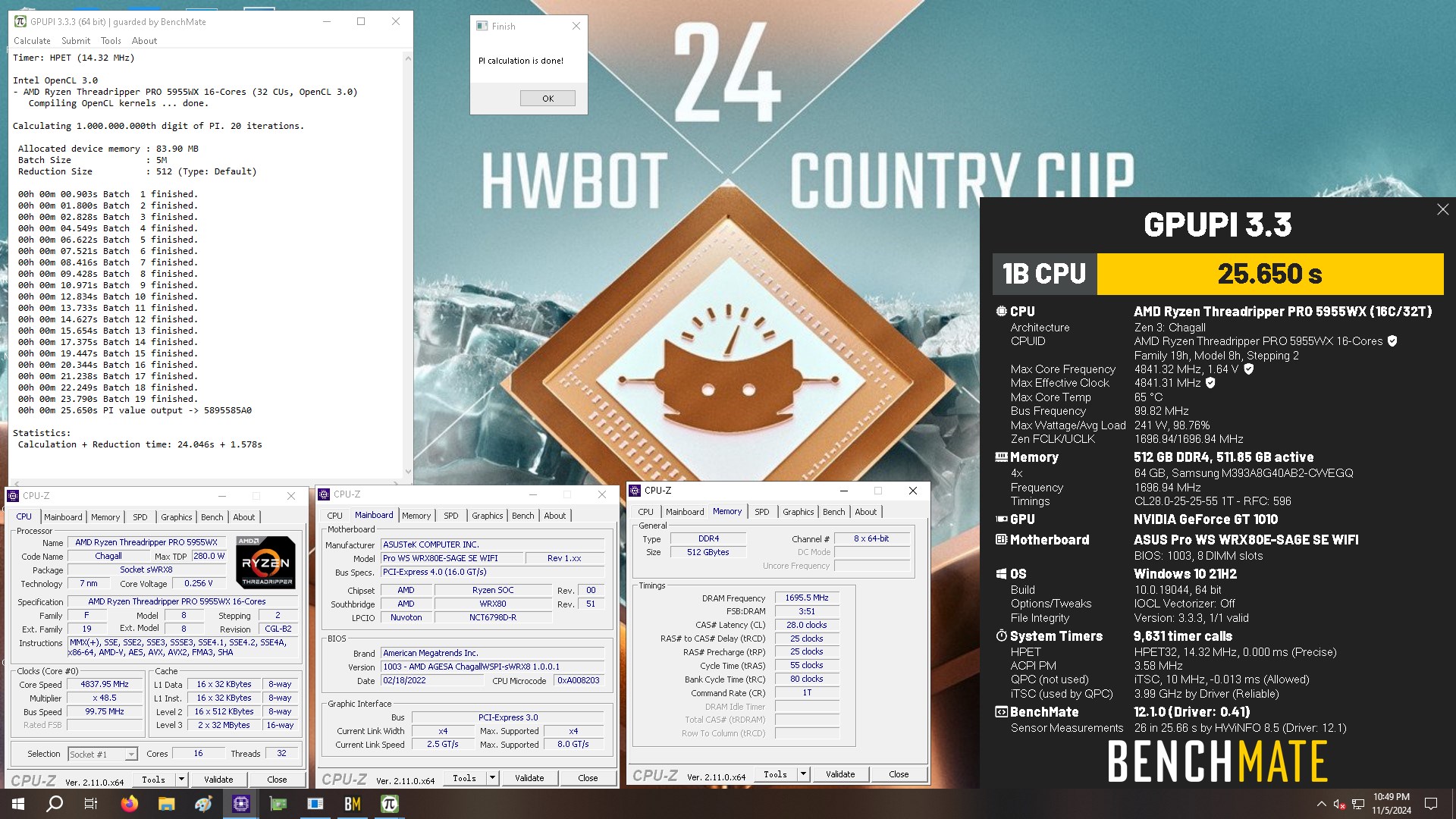The image size is (1456, 819).
Task: Click the System Timers stopwatch icon
Action: tap(1001, 635)
